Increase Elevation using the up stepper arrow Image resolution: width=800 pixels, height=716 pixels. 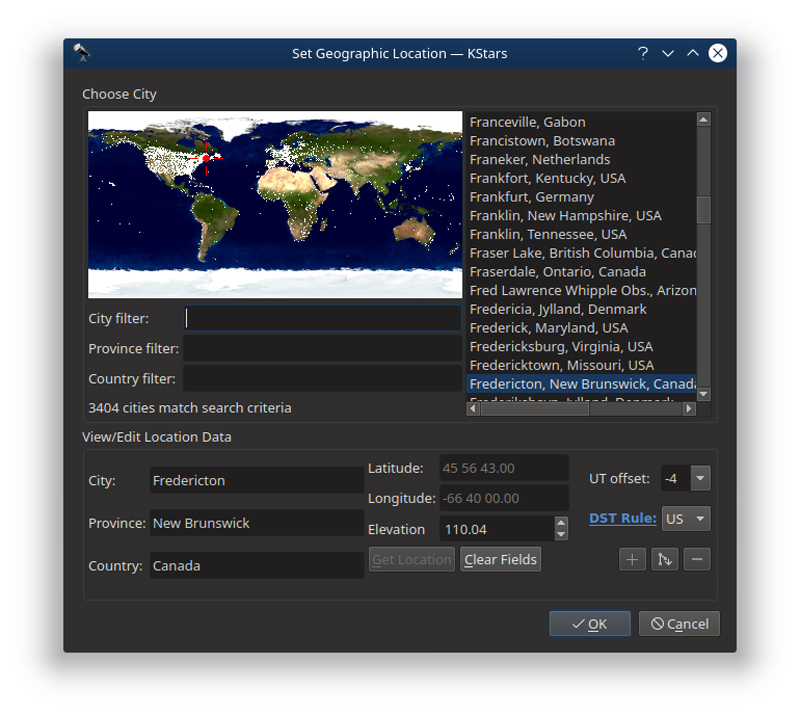tap(561, 524)
